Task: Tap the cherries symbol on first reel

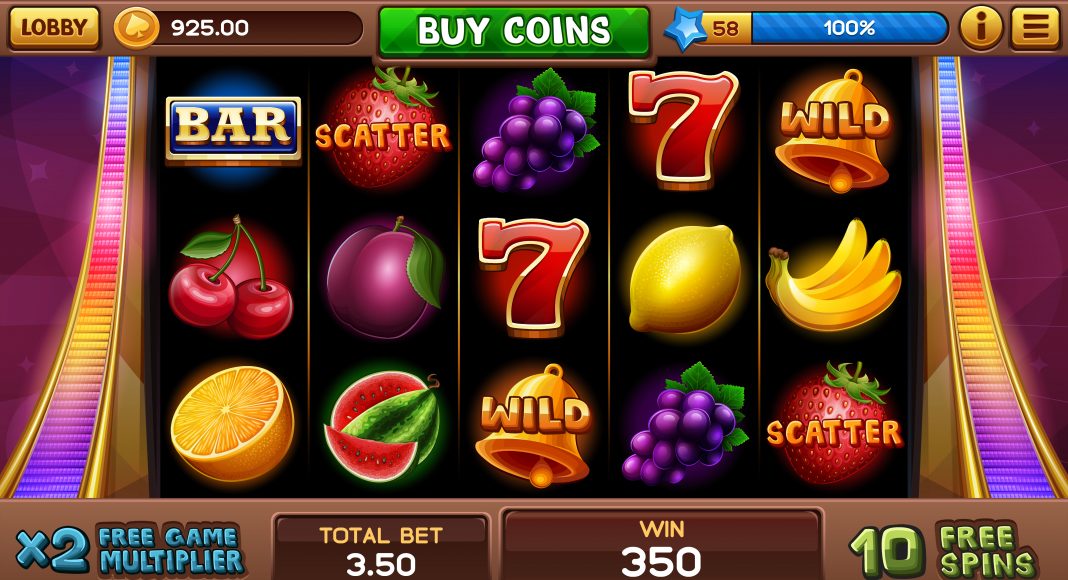Action: pos(230,278)
